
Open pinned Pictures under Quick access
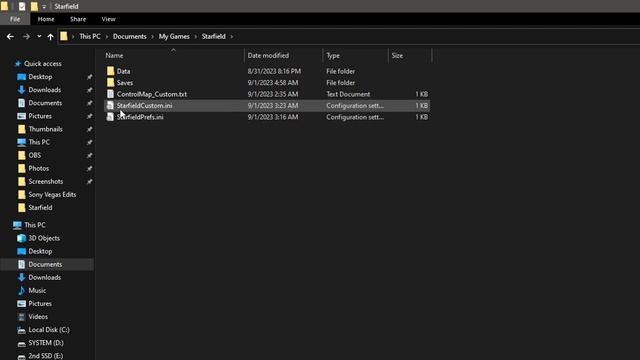pyautogui.click(x=40, y=116)
